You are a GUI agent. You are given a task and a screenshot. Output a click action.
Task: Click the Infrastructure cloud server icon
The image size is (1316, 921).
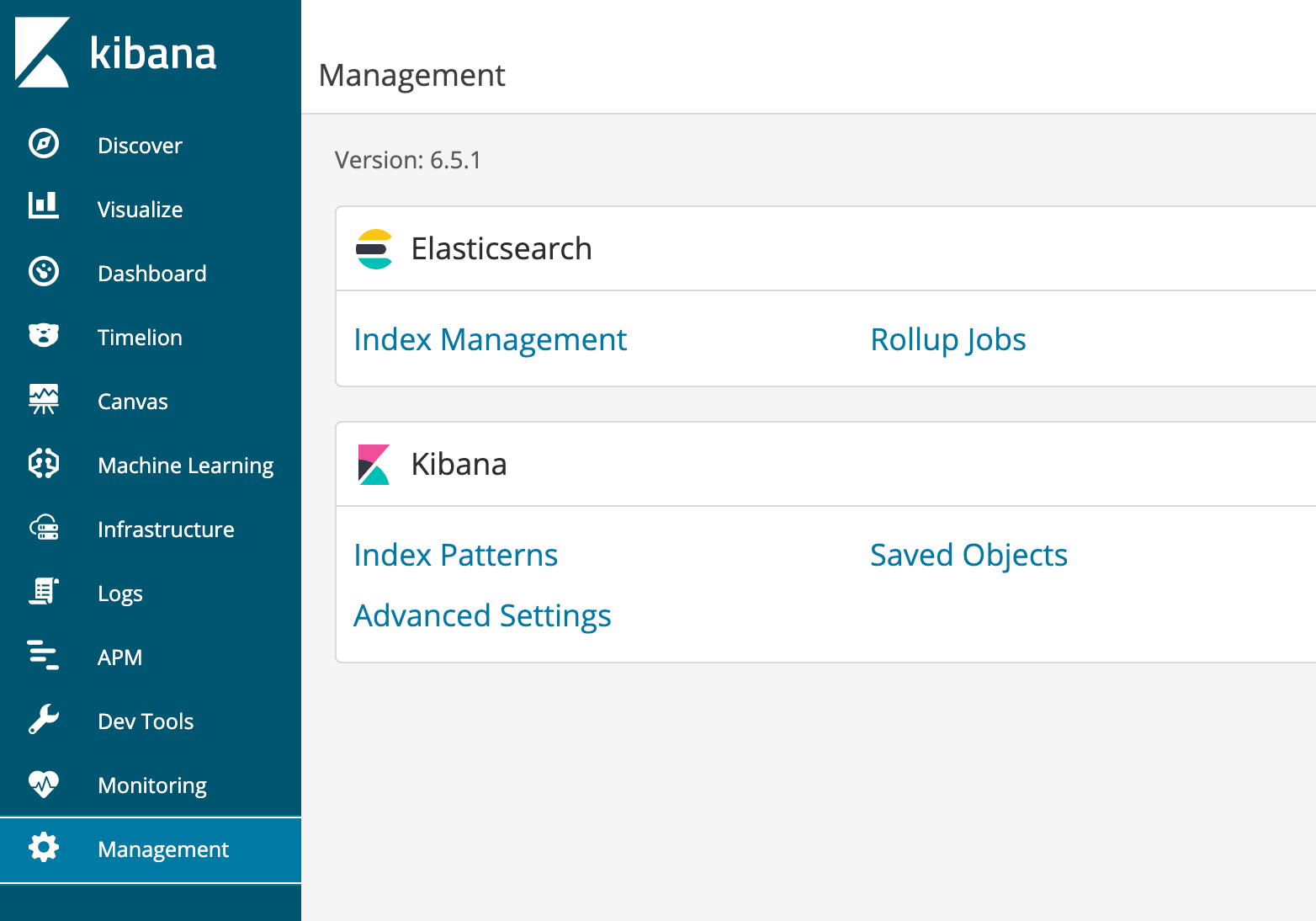(x=44, y=528)
